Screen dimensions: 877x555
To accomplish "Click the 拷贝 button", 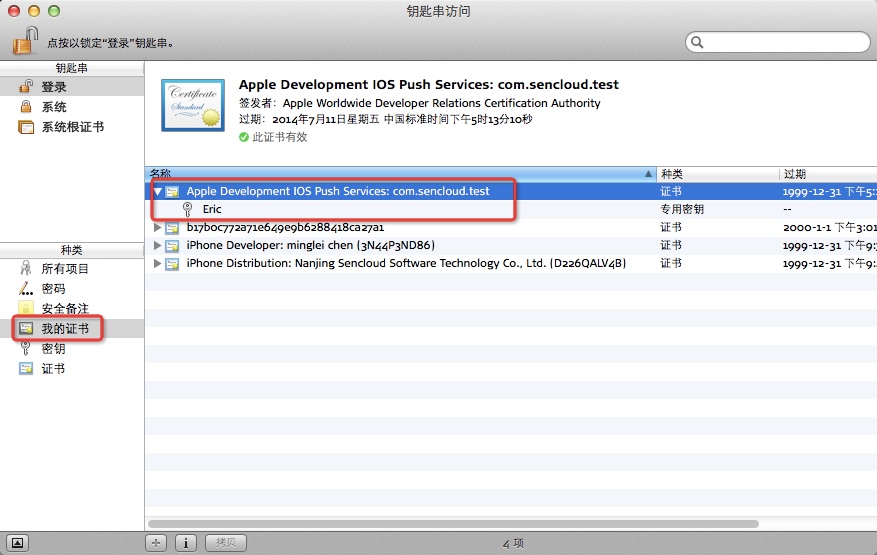I will [225, 543].
